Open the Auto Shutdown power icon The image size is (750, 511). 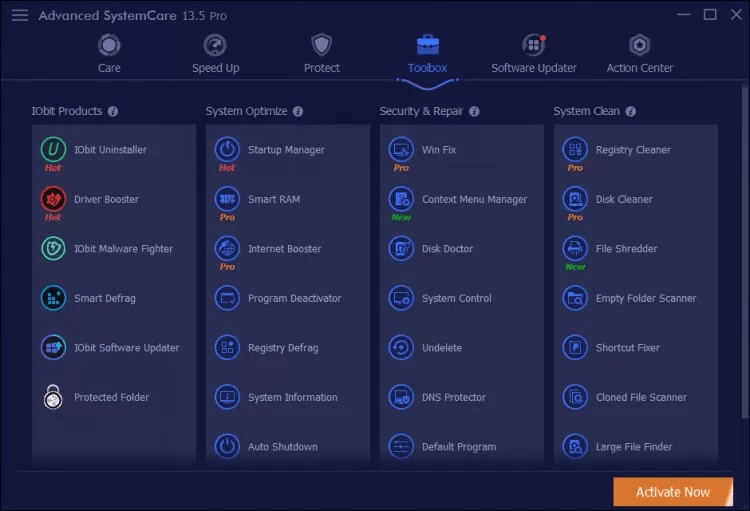[x=227, y=446]
